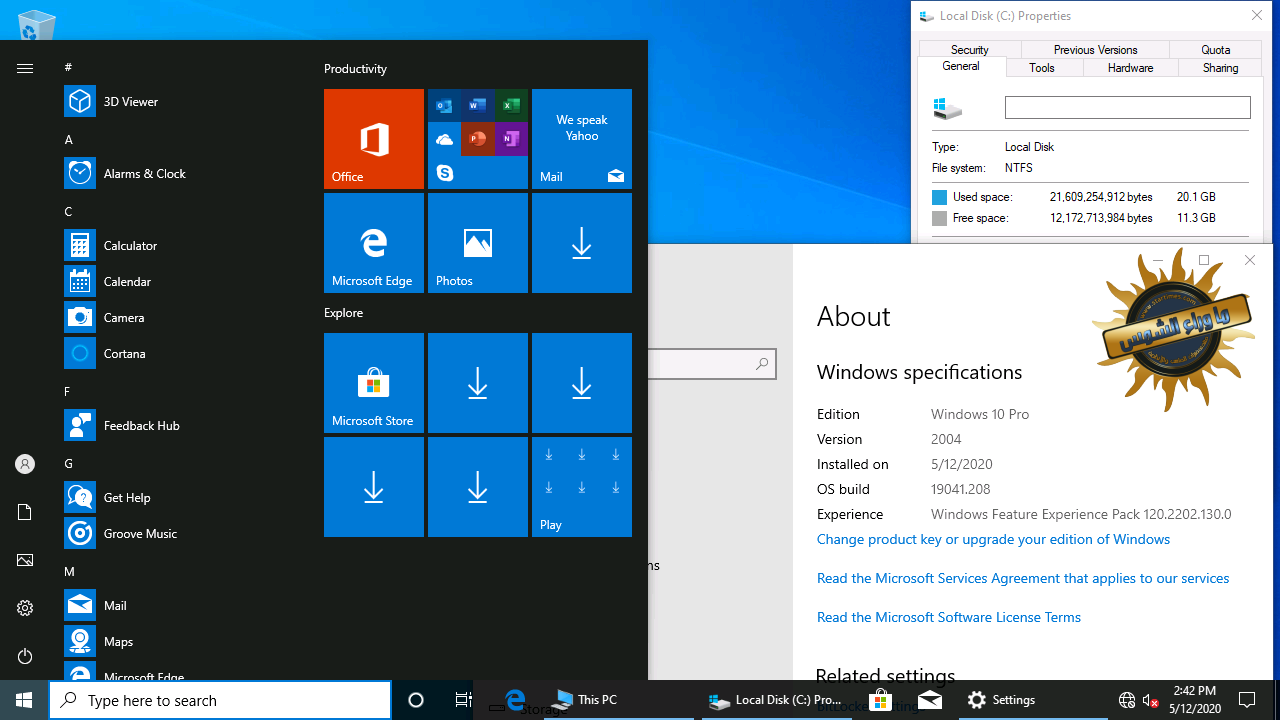This screenshot has height=720, width=1280.
Task: Click the taskbar search box
Action: click(x=220, y=700)
